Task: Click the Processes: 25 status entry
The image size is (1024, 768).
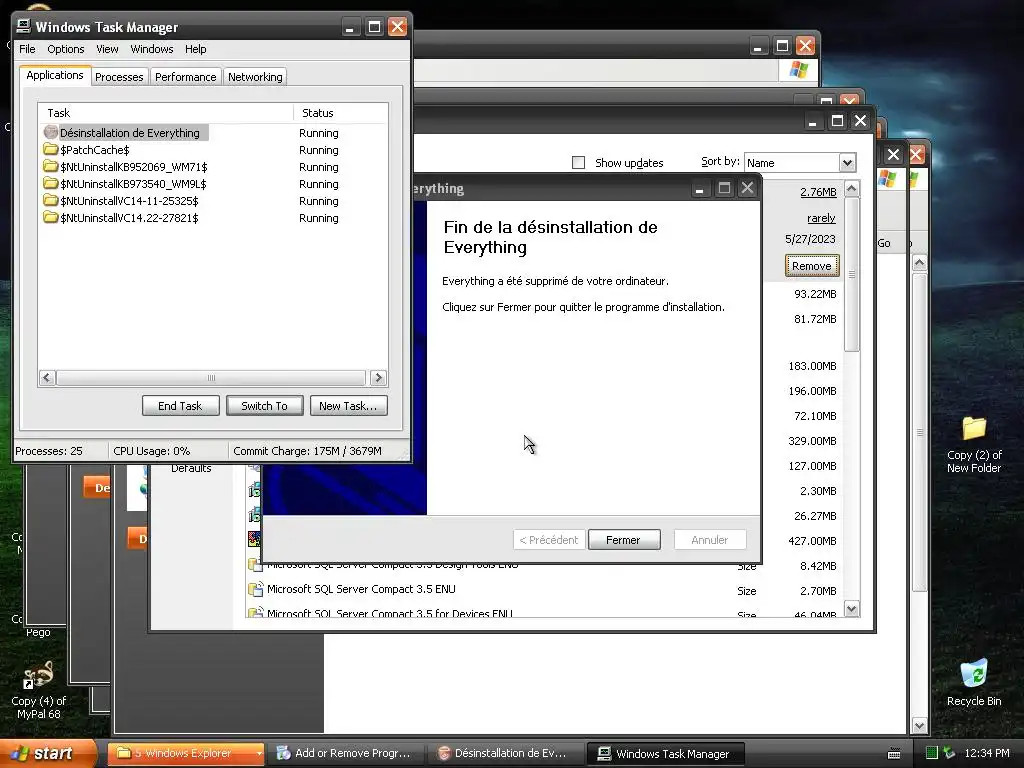Action: (49, 451)
